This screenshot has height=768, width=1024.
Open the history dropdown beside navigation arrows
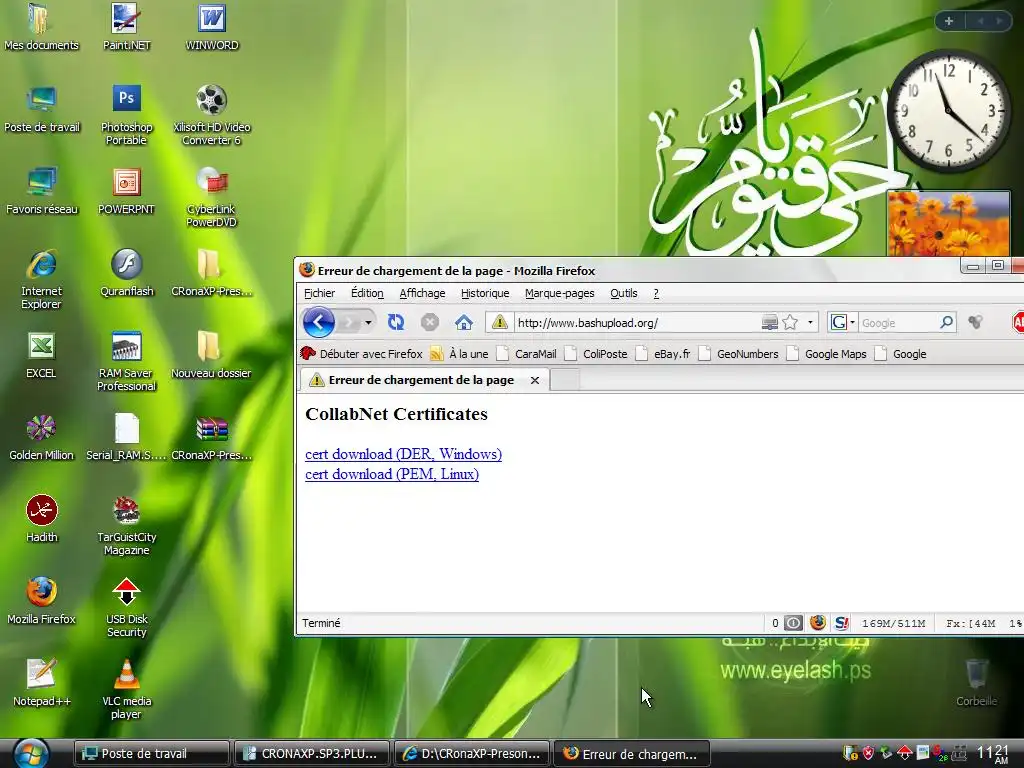coord(368,323)
